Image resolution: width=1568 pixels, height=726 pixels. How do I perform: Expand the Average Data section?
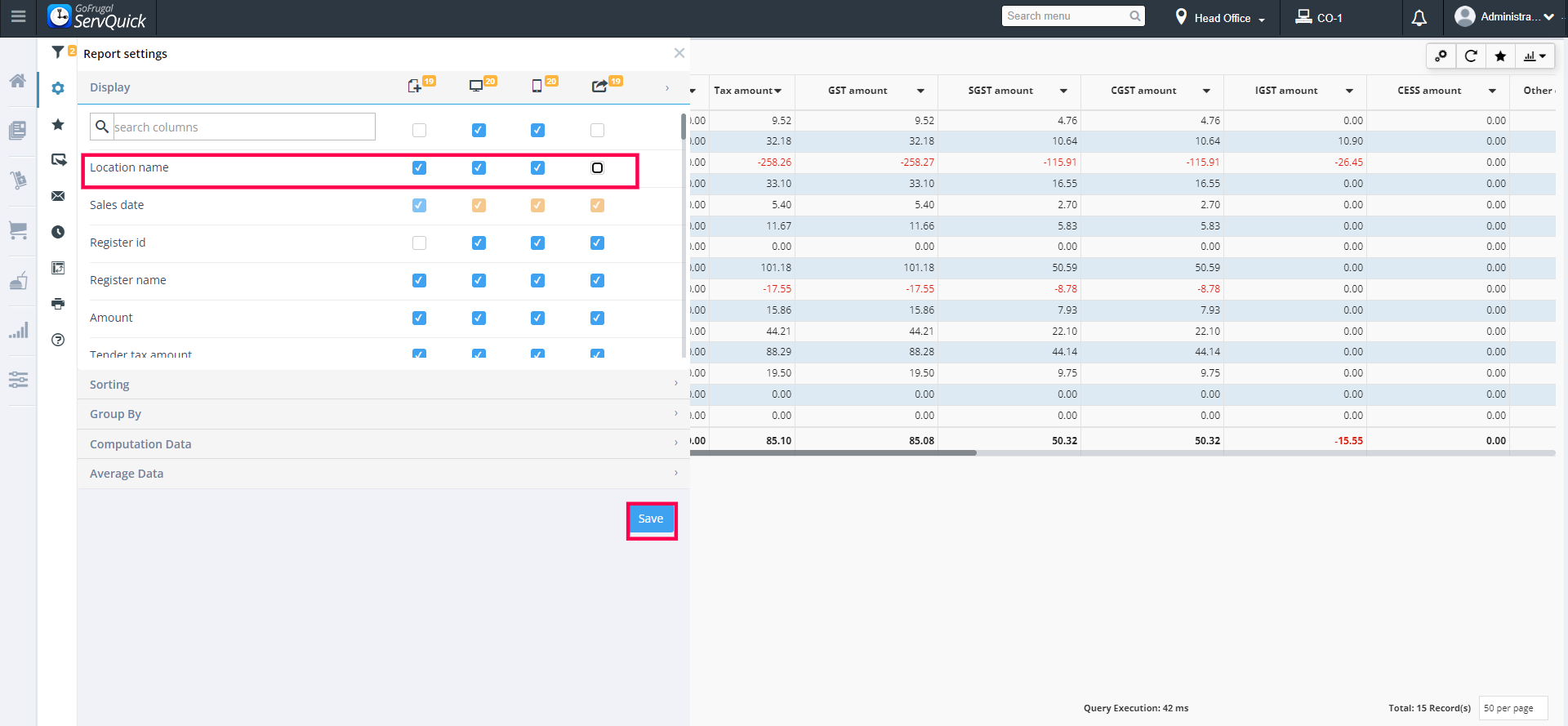pyautogui.click(x=383, y=474)
